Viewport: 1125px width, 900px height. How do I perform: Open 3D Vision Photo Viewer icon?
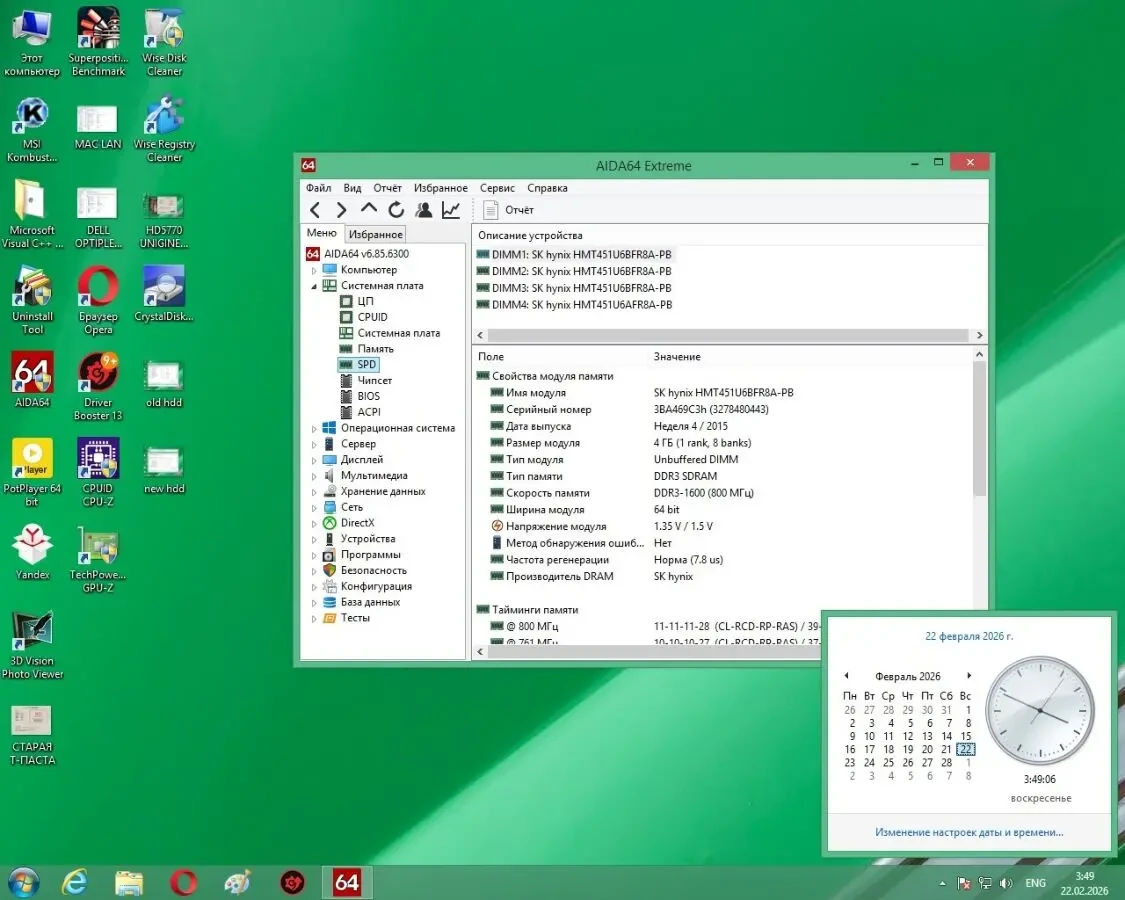[x=32, y=645]
